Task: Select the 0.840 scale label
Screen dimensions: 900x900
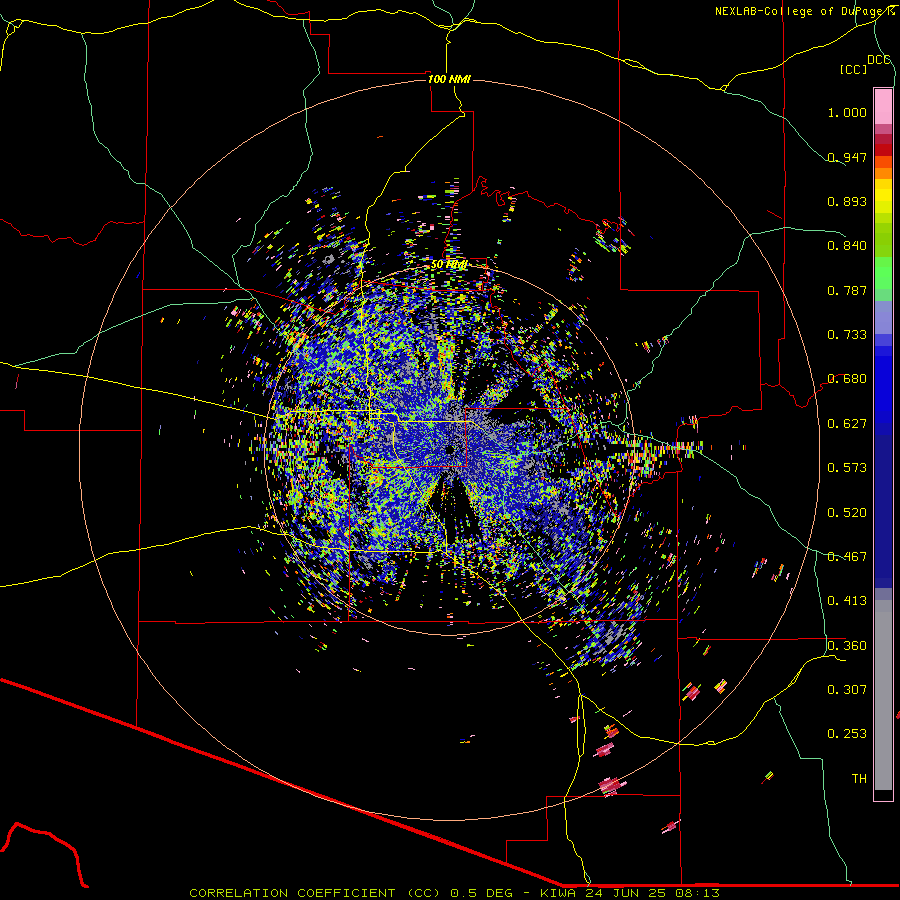Action: [x=847, y=246]
